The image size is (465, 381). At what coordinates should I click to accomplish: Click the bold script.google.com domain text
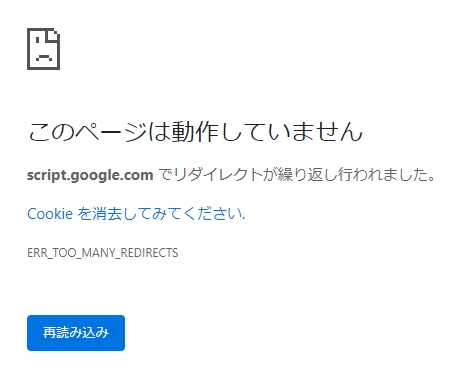point(90,175)
